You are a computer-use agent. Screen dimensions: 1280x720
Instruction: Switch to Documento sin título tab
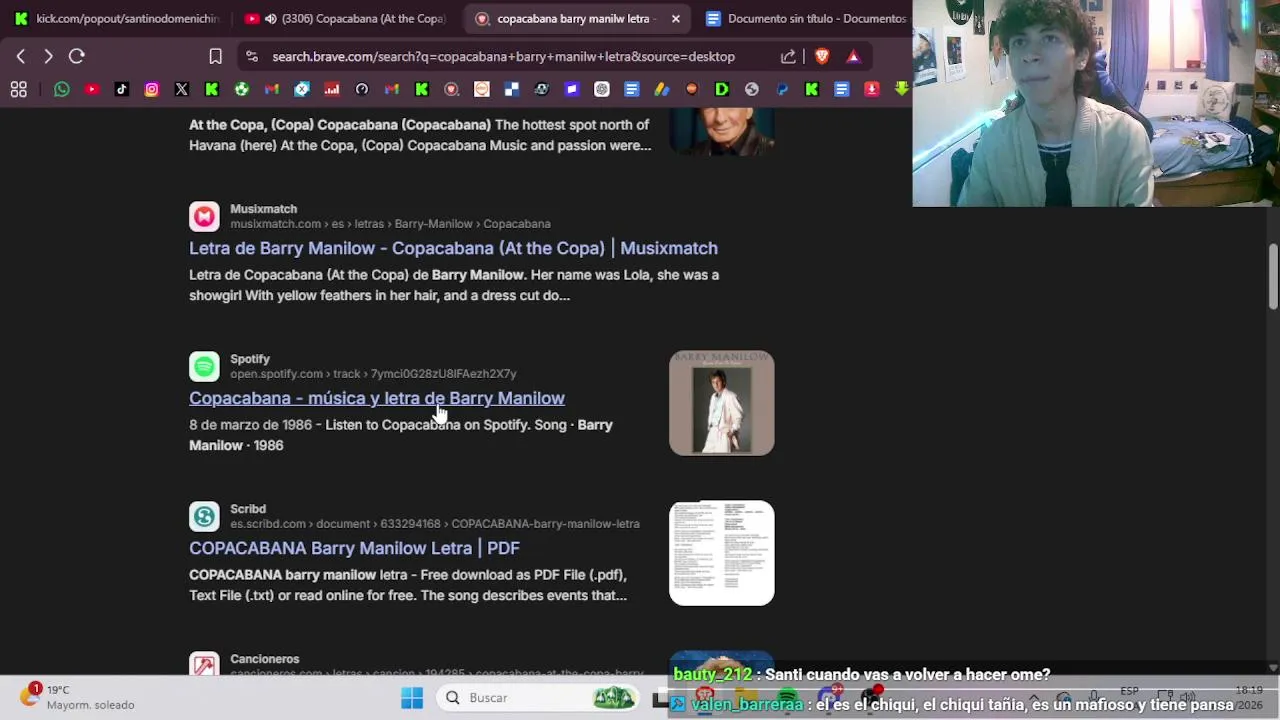[805, 18]
